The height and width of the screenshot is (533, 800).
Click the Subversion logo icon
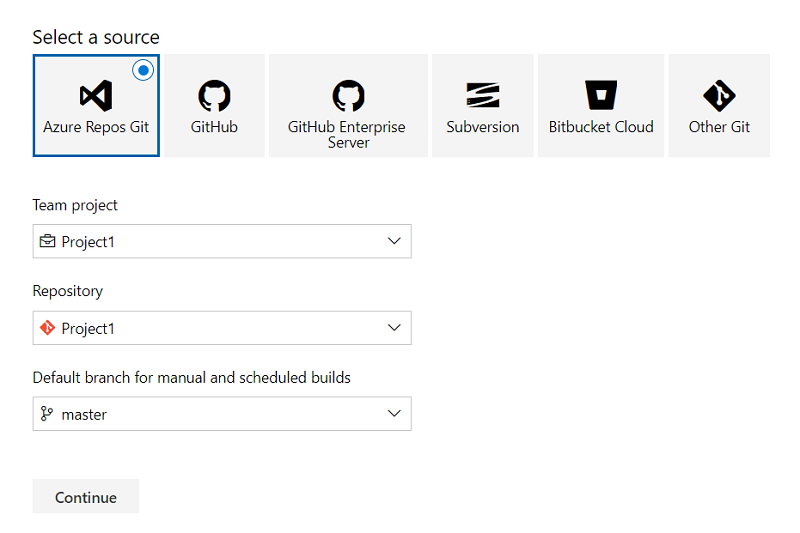(483, 96)
